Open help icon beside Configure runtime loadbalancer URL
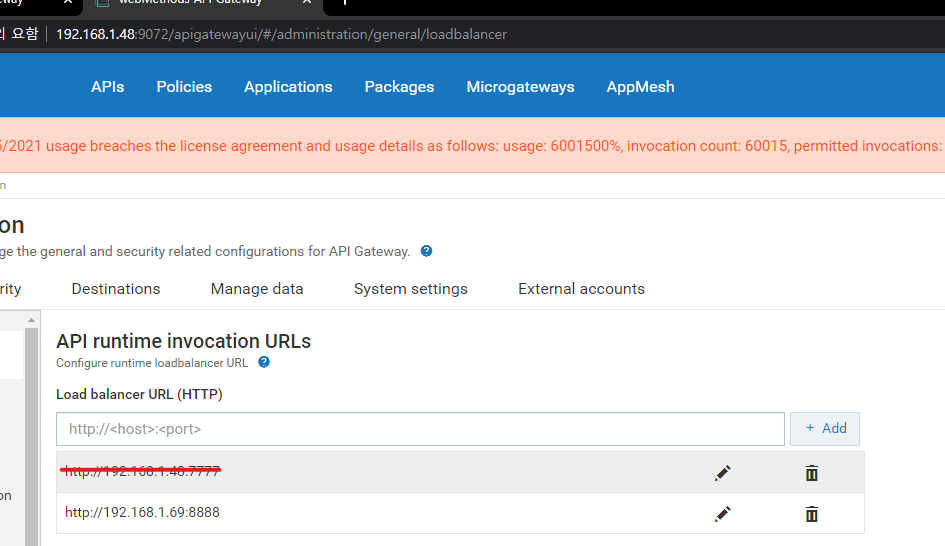This screenshot has width=945, height=546. (x=264, y=363)
